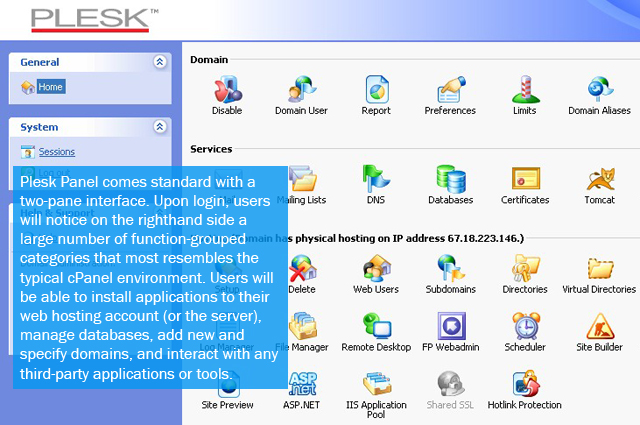Image resolution: width=640 pixels, height=425 pixels.
Task: Open the Subdomains icon
Action: (x=450, y=270)
